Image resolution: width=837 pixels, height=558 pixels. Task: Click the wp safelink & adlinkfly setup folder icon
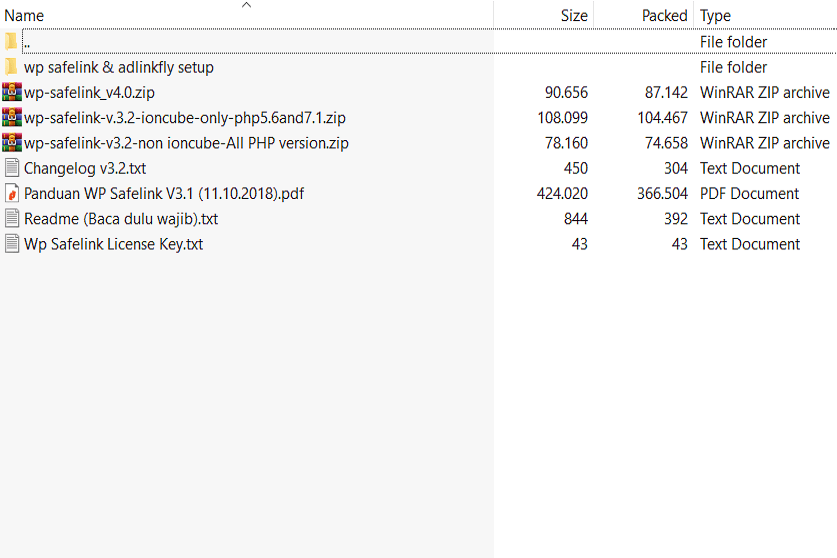pos(12,67)
